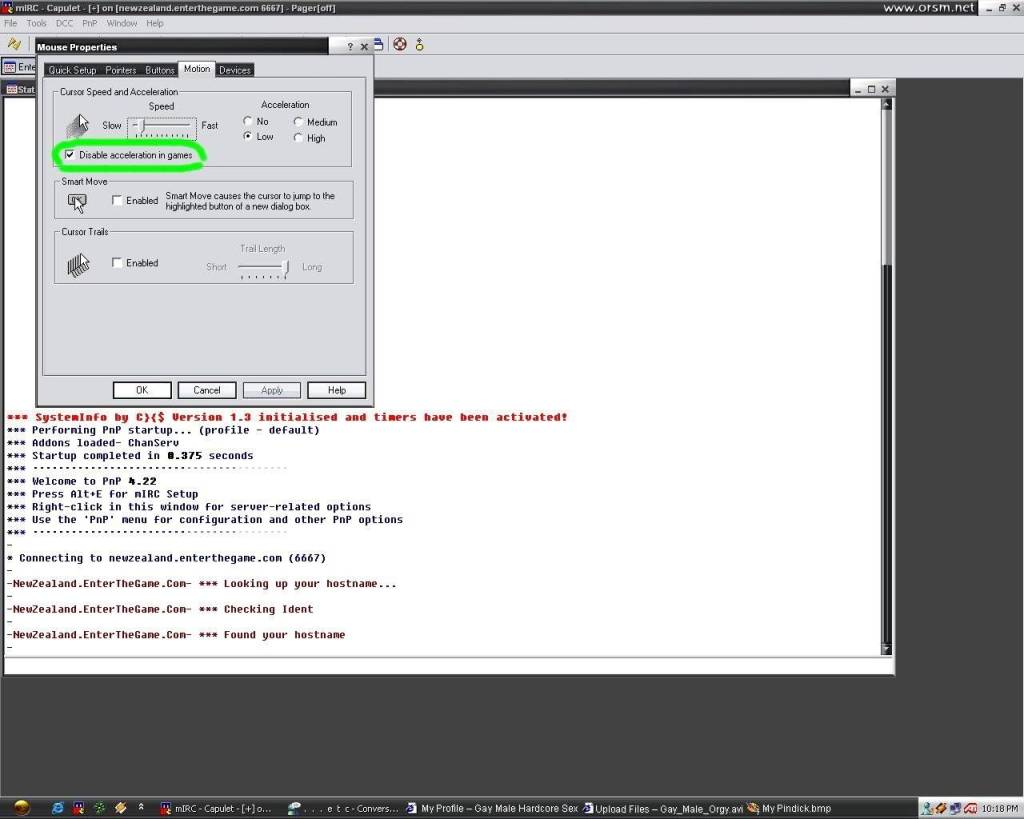
Task: Open the lifebuoy help icon in mIRC toolbar
Action: click(400, 44)
